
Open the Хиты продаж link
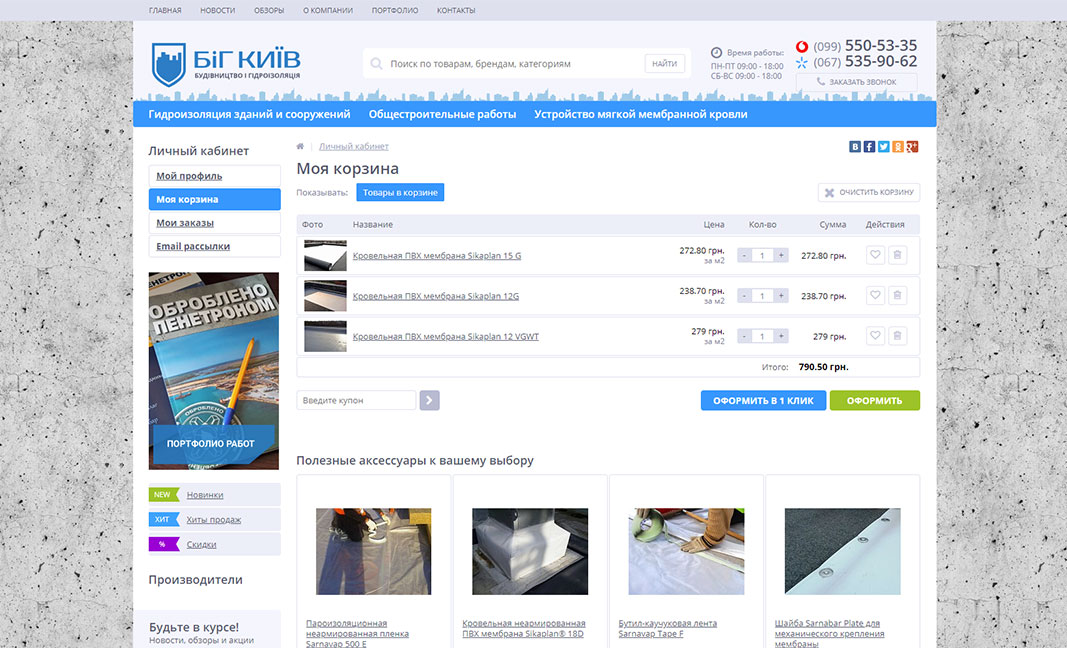click(x=214, y=519)
